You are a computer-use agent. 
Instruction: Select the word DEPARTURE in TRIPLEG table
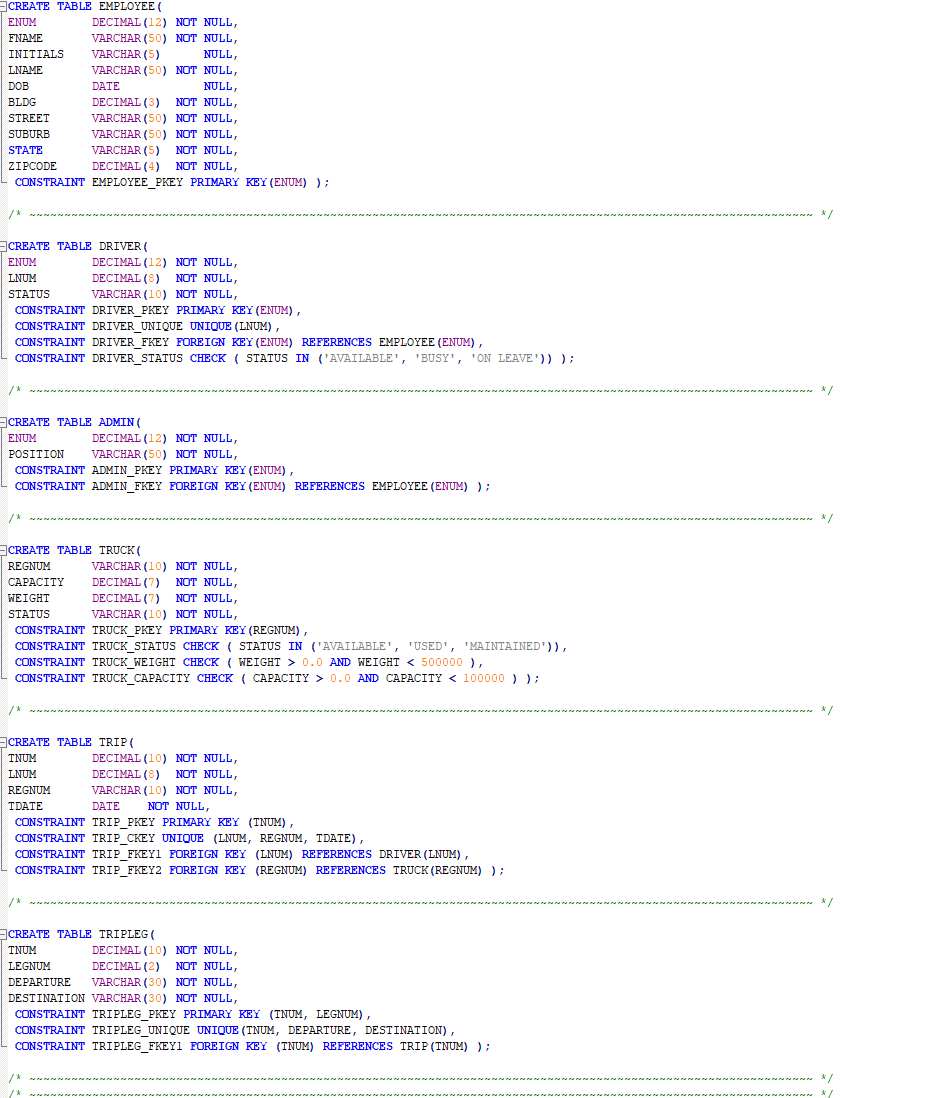pyautogui.click(x=38, y=982)
